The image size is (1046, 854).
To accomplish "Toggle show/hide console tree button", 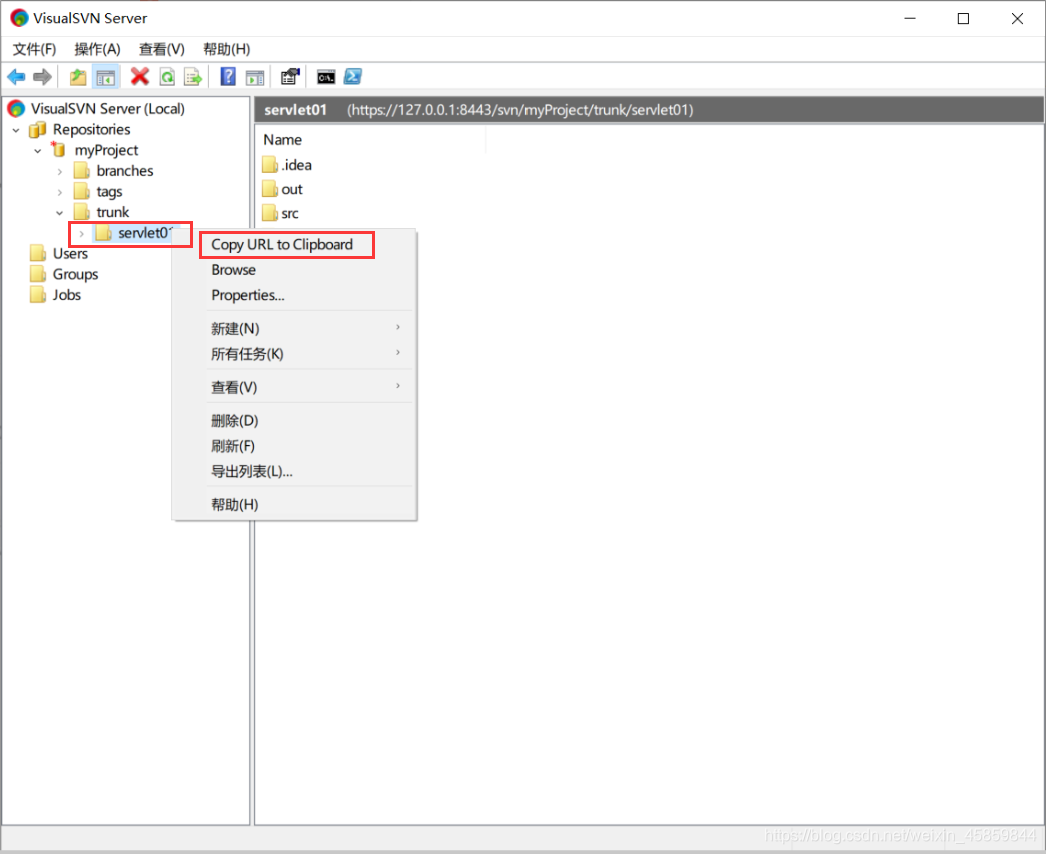I will pos(105,77).
